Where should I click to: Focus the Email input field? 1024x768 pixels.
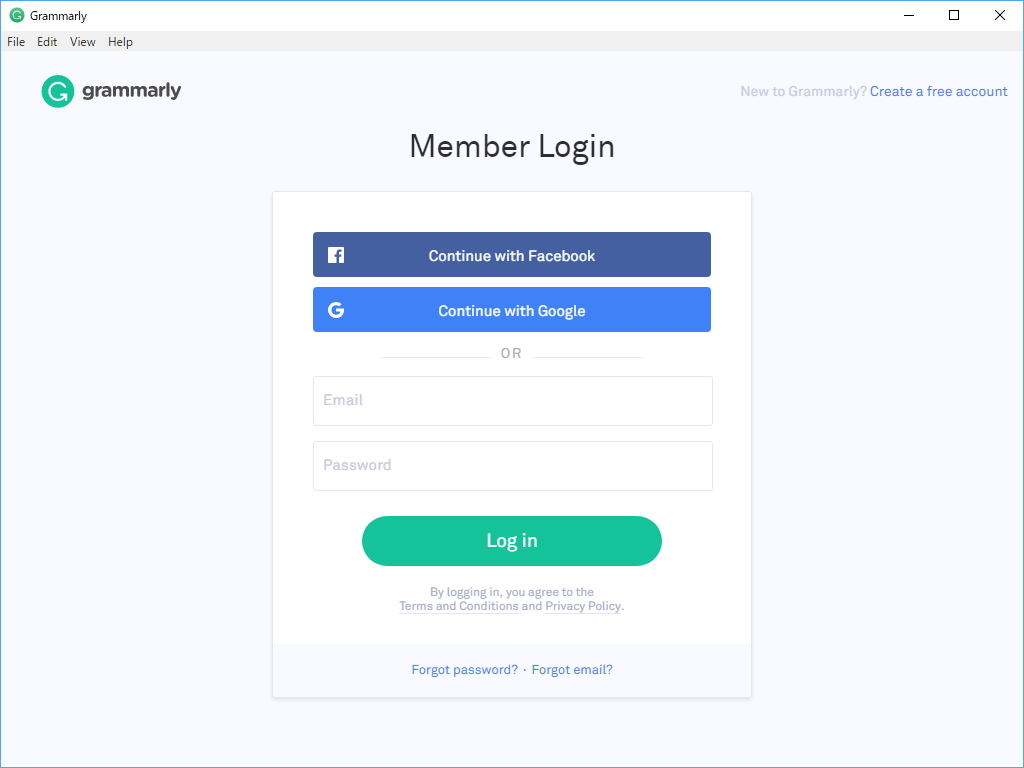tap(512, 401)
